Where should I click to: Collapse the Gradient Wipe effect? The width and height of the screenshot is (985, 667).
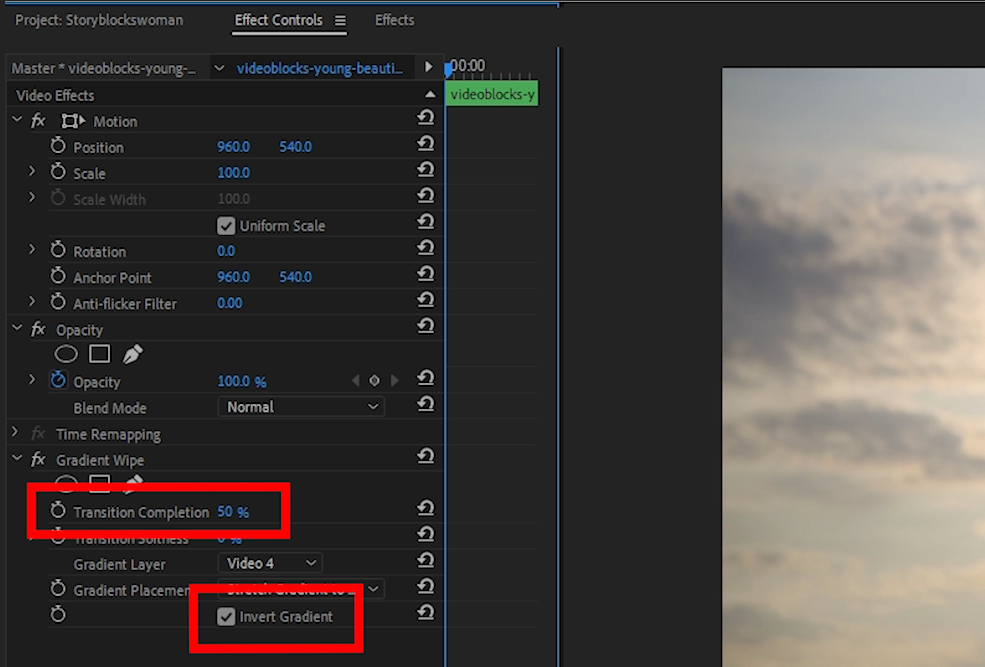[17, 458]
